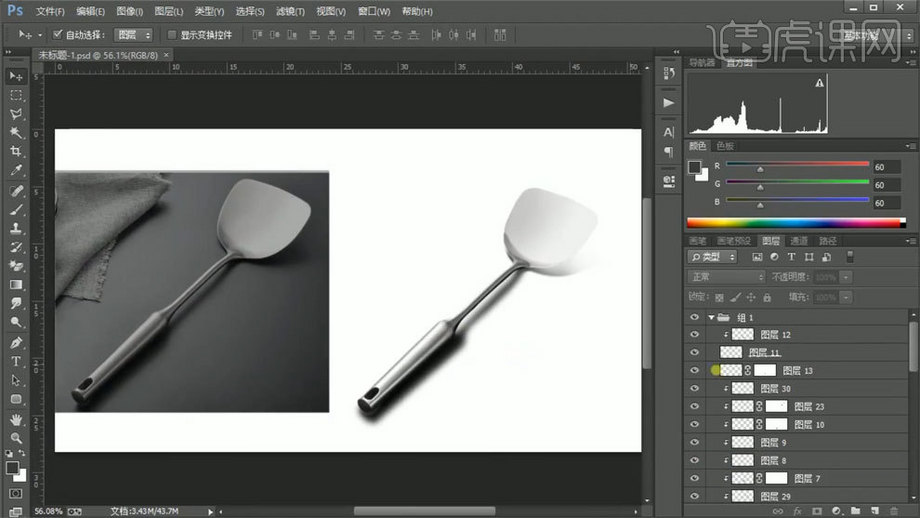Switch to the 通道 tab
The image size is (920, 518).
tap(799, 241)
